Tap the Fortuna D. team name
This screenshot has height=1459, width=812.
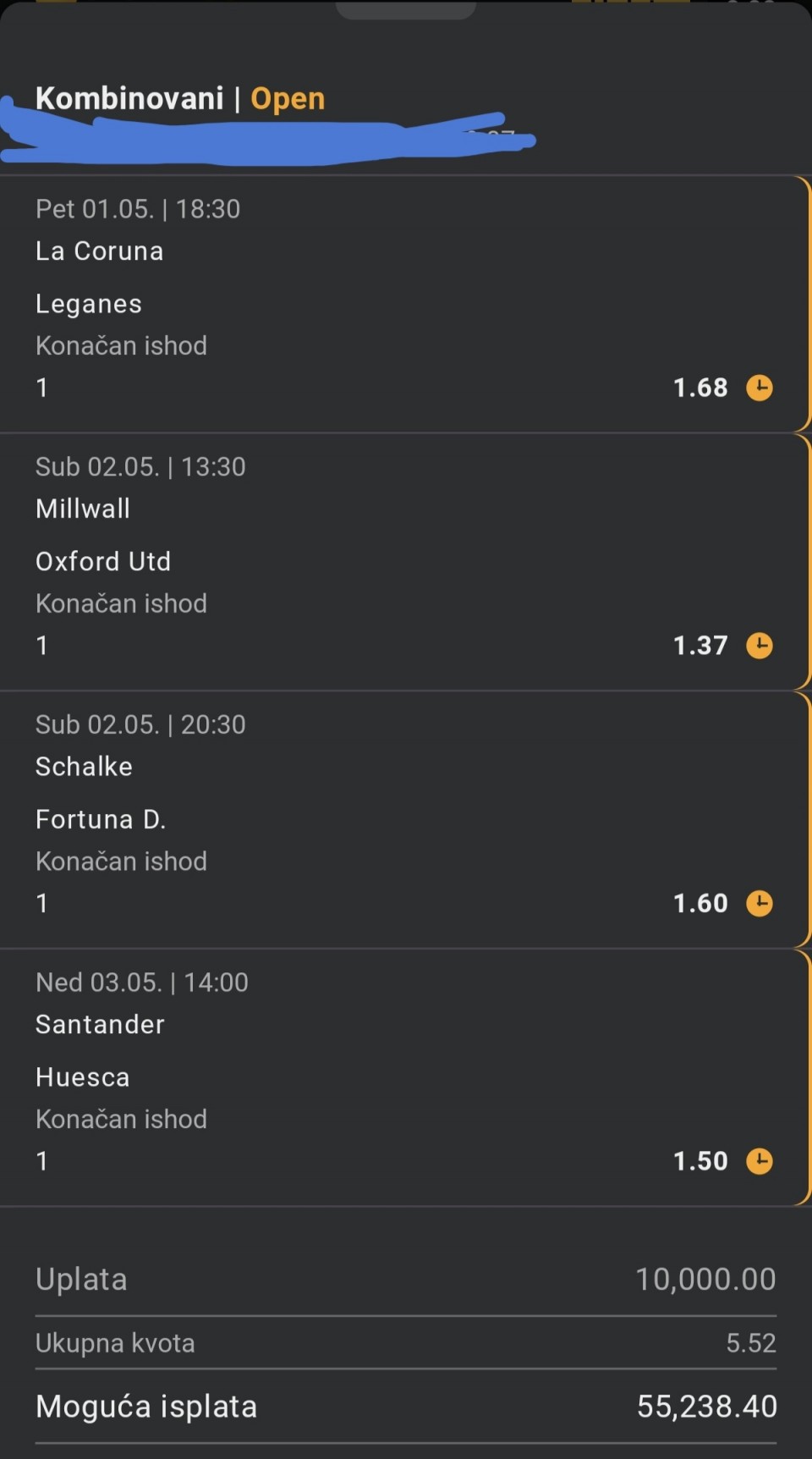[101, 819]
